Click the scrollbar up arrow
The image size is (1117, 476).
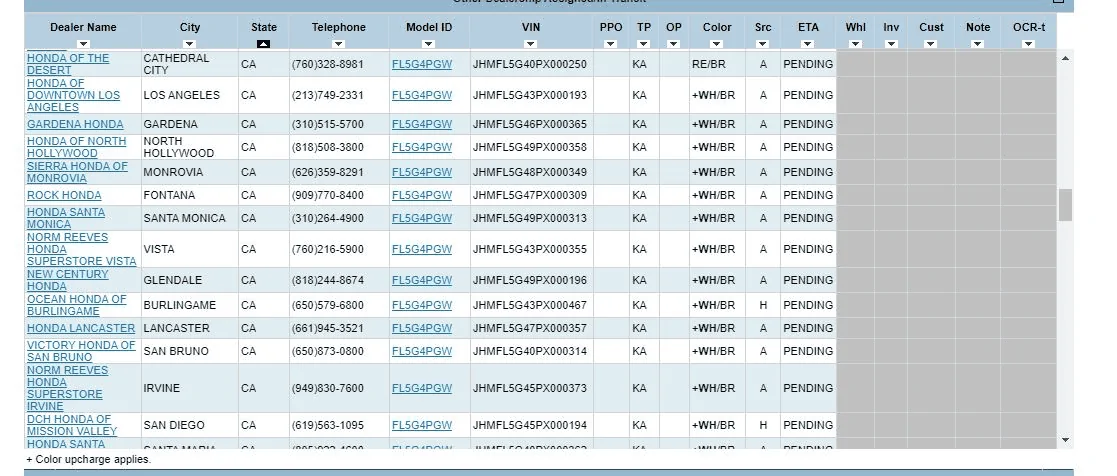pyautogui.click(x=1065, y=59)
